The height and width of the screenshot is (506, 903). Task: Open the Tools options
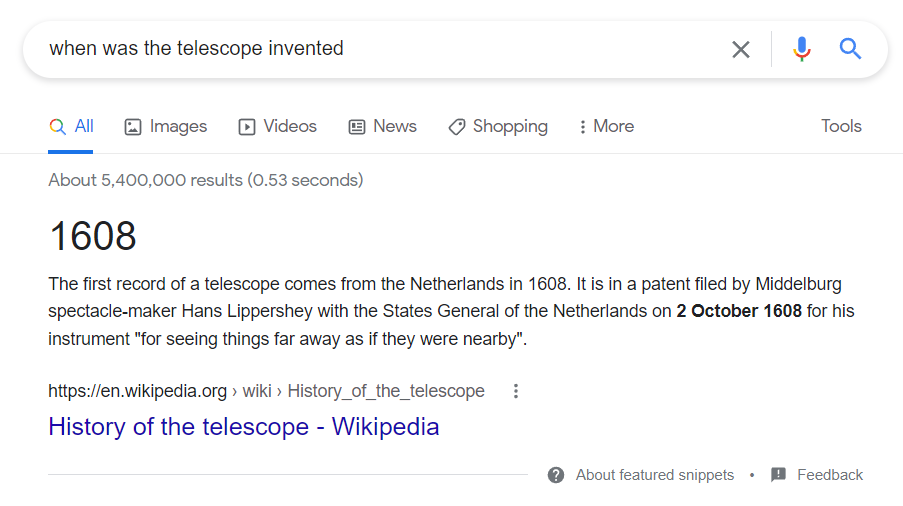(841, 126)
